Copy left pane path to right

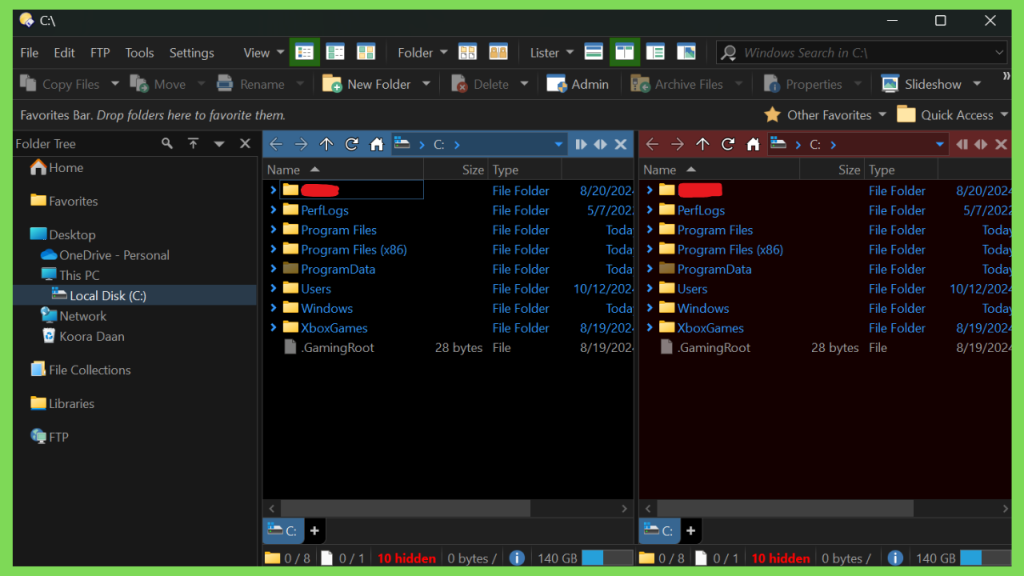click(x=581, y=144)
